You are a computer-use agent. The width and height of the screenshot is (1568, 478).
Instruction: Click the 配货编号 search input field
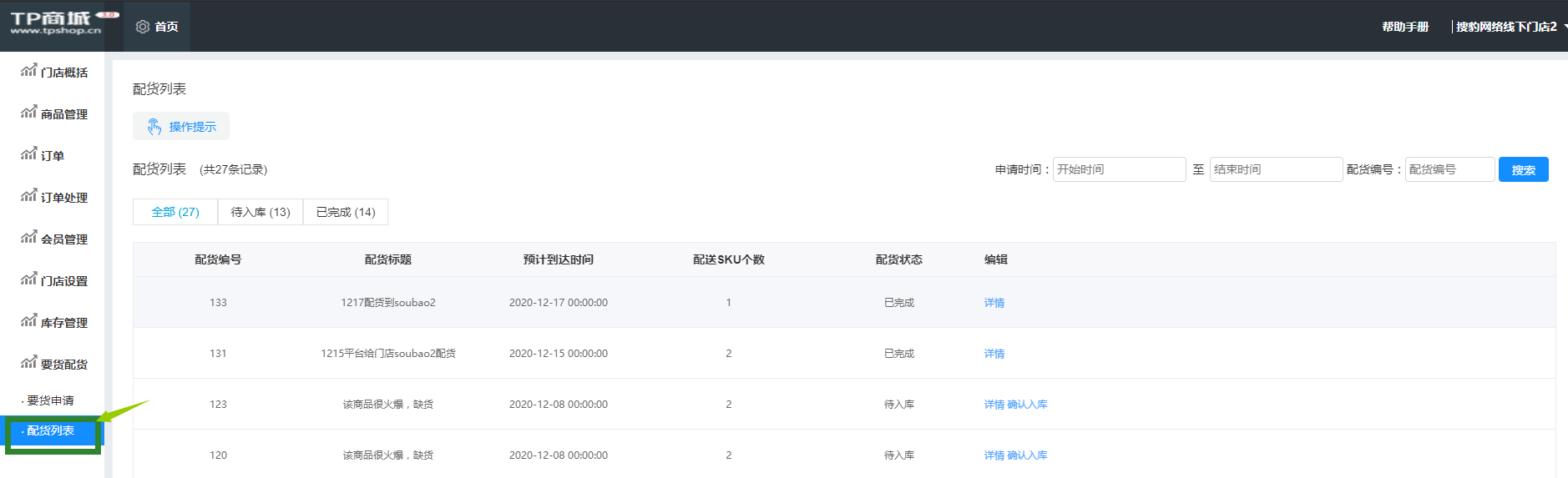point(1449,169)
